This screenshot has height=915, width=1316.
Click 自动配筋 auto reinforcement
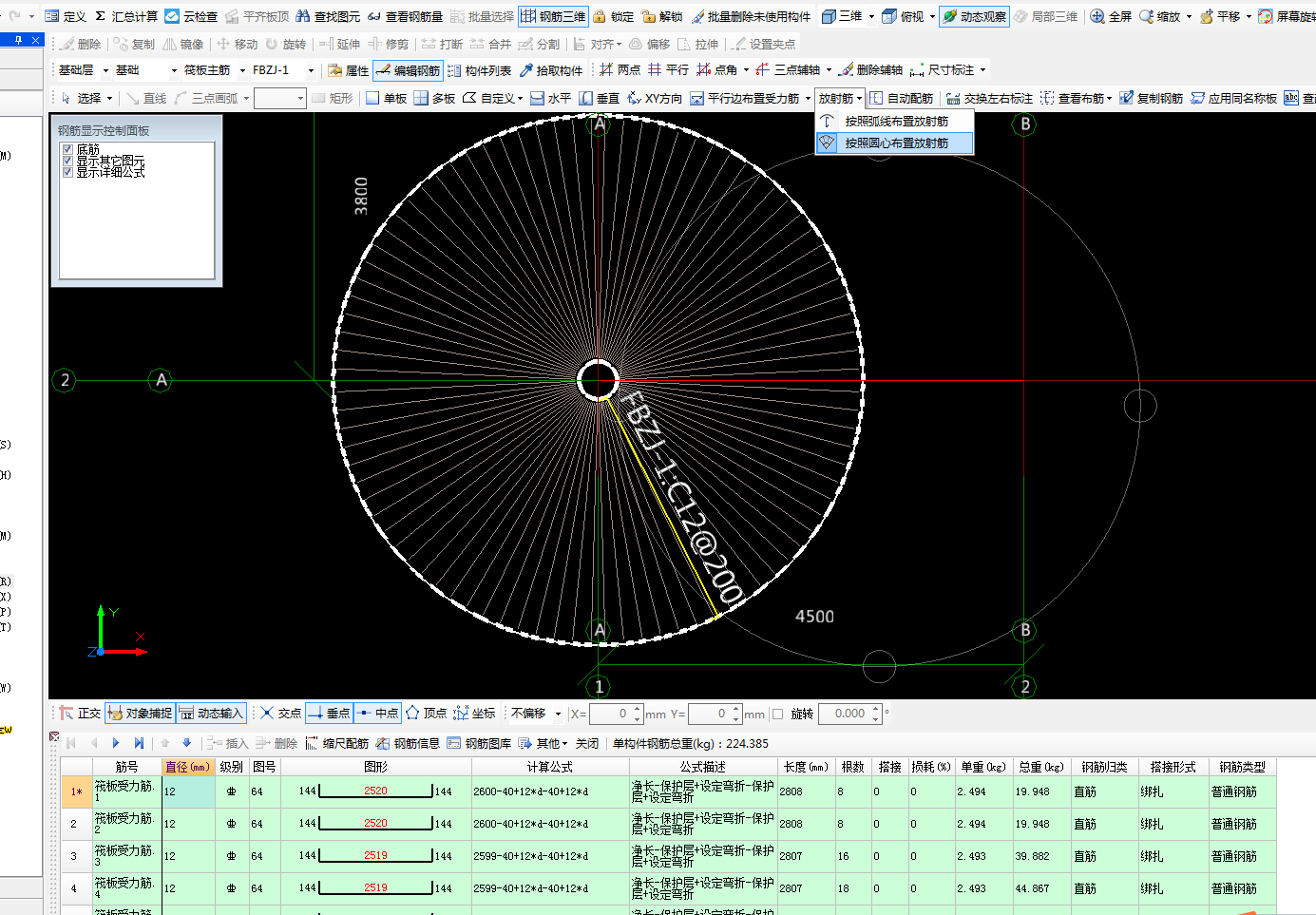[x=902, y=98]
